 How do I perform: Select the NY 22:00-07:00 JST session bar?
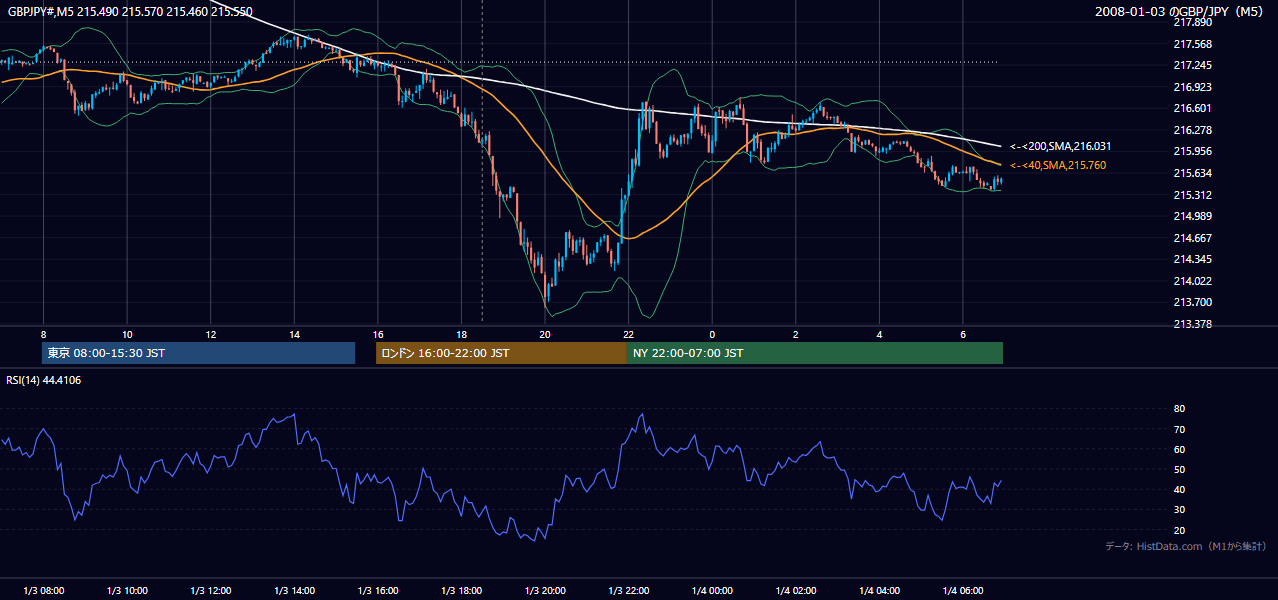point(815,353)
